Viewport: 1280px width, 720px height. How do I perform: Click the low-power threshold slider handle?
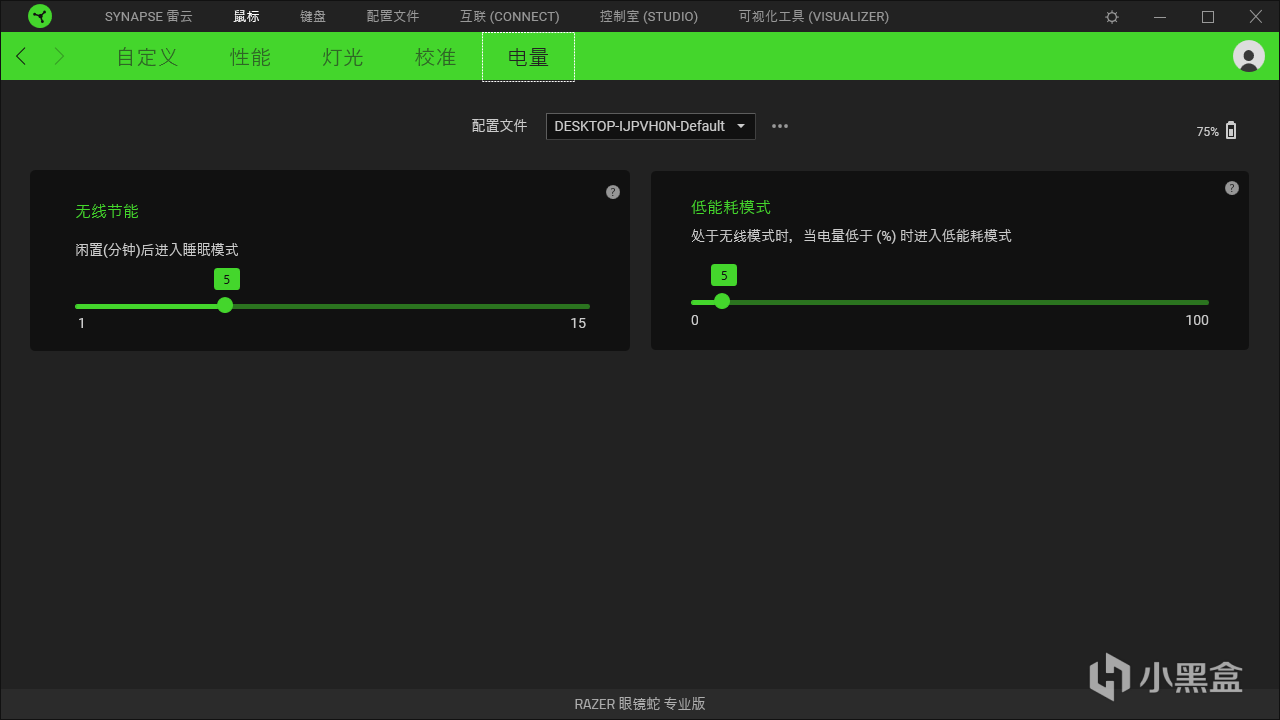click(722, 301)
